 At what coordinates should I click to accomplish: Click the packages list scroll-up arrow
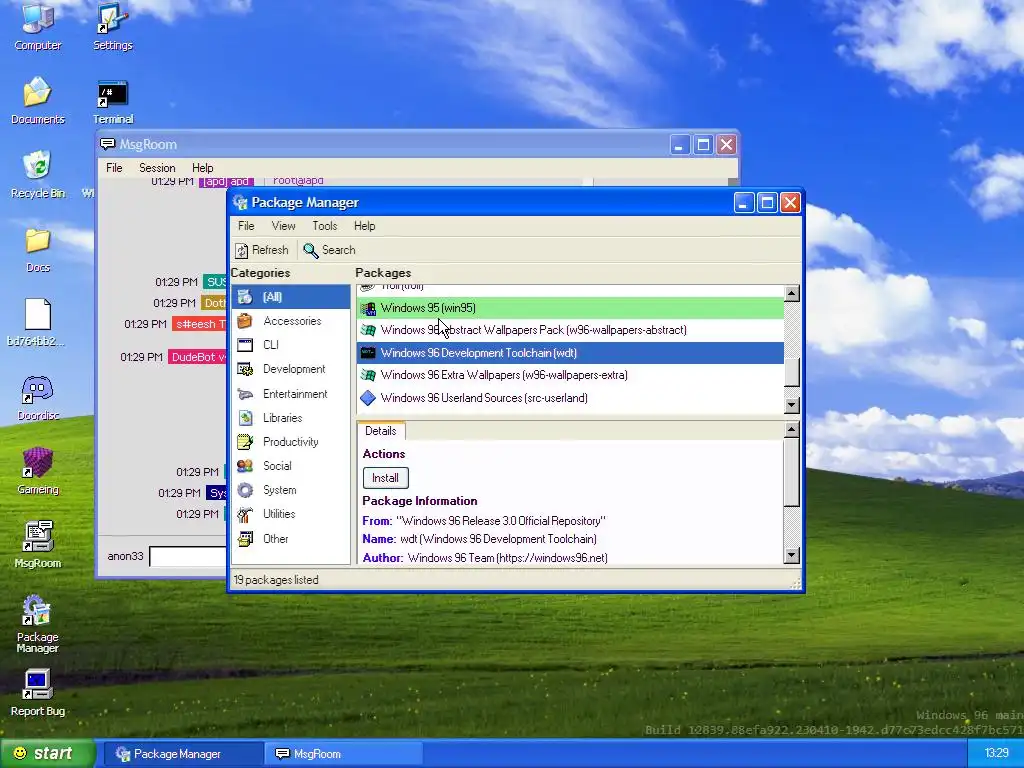point(792,293)
